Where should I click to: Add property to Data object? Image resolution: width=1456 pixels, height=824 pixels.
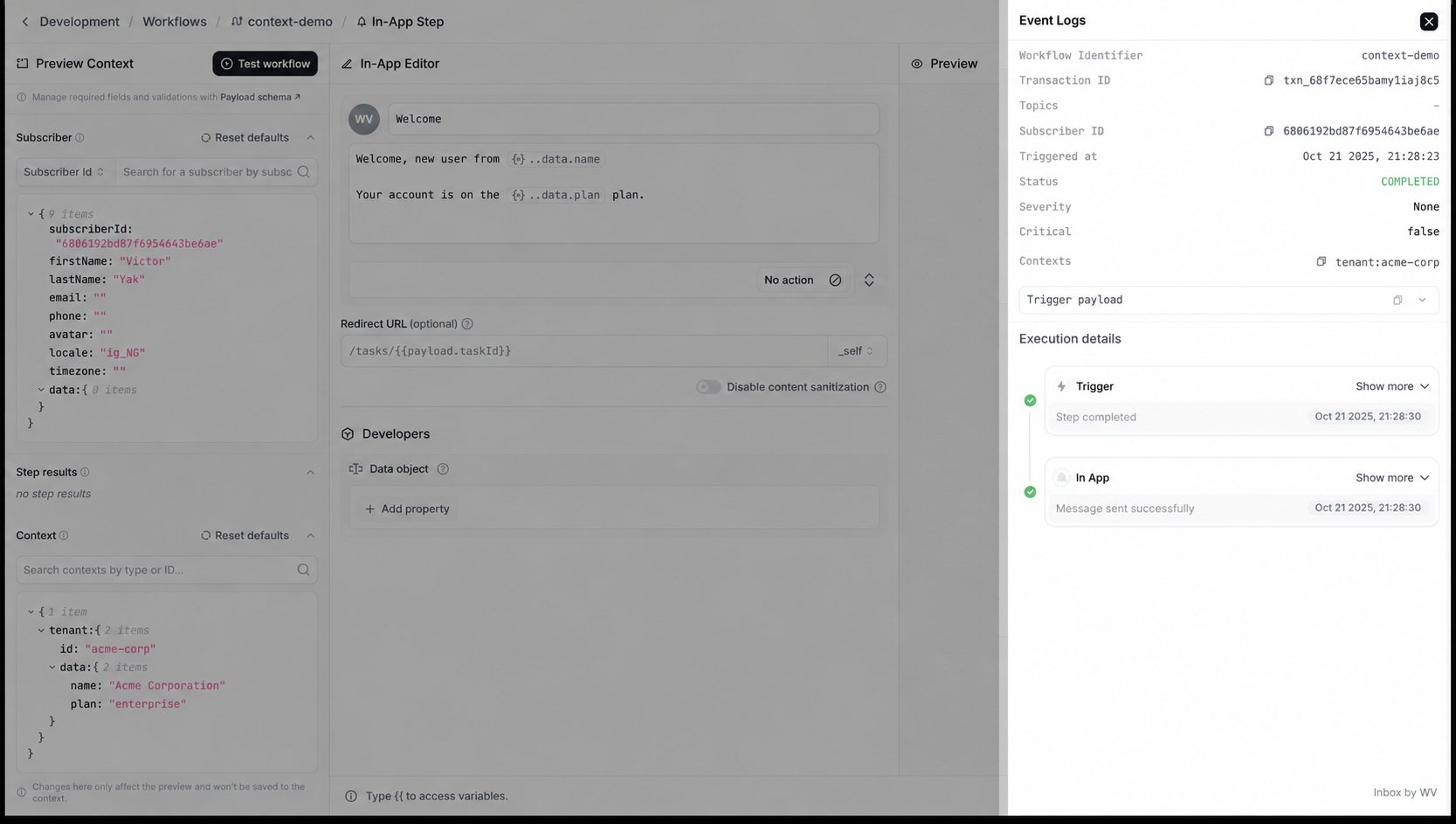click(407, 509)
